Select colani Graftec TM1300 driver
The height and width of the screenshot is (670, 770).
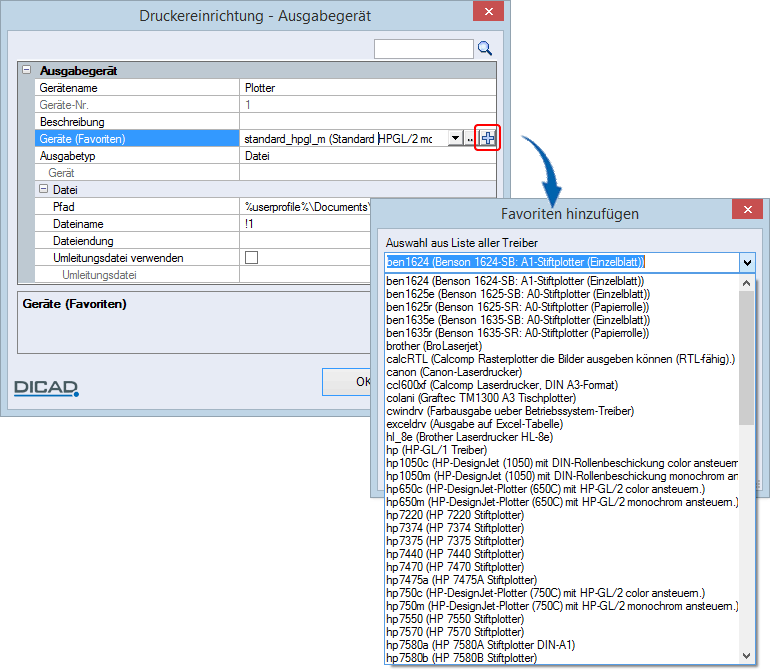click(562, 398)
